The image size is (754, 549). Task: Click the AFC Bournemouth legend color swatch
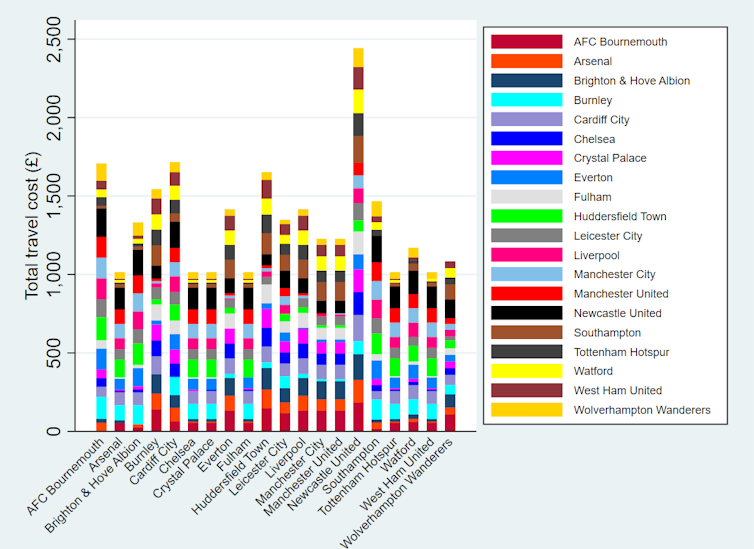click(x=527, y=42)
